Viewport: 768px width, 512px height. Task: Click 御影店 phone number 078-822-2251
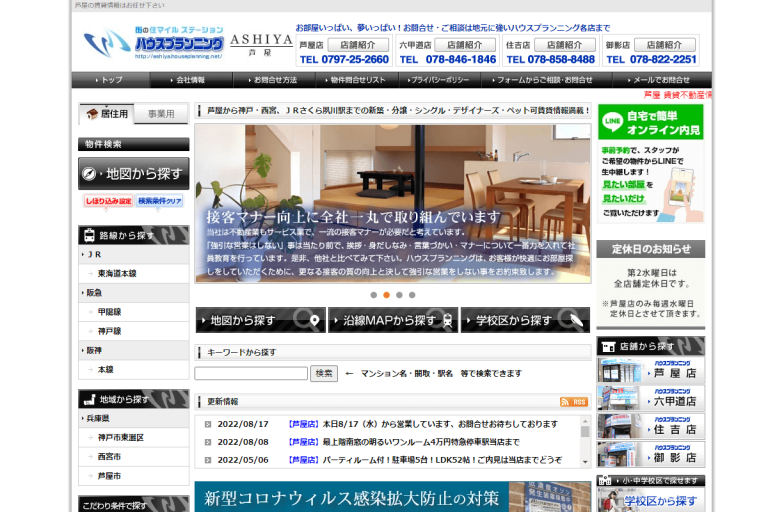tap(663, 59)
